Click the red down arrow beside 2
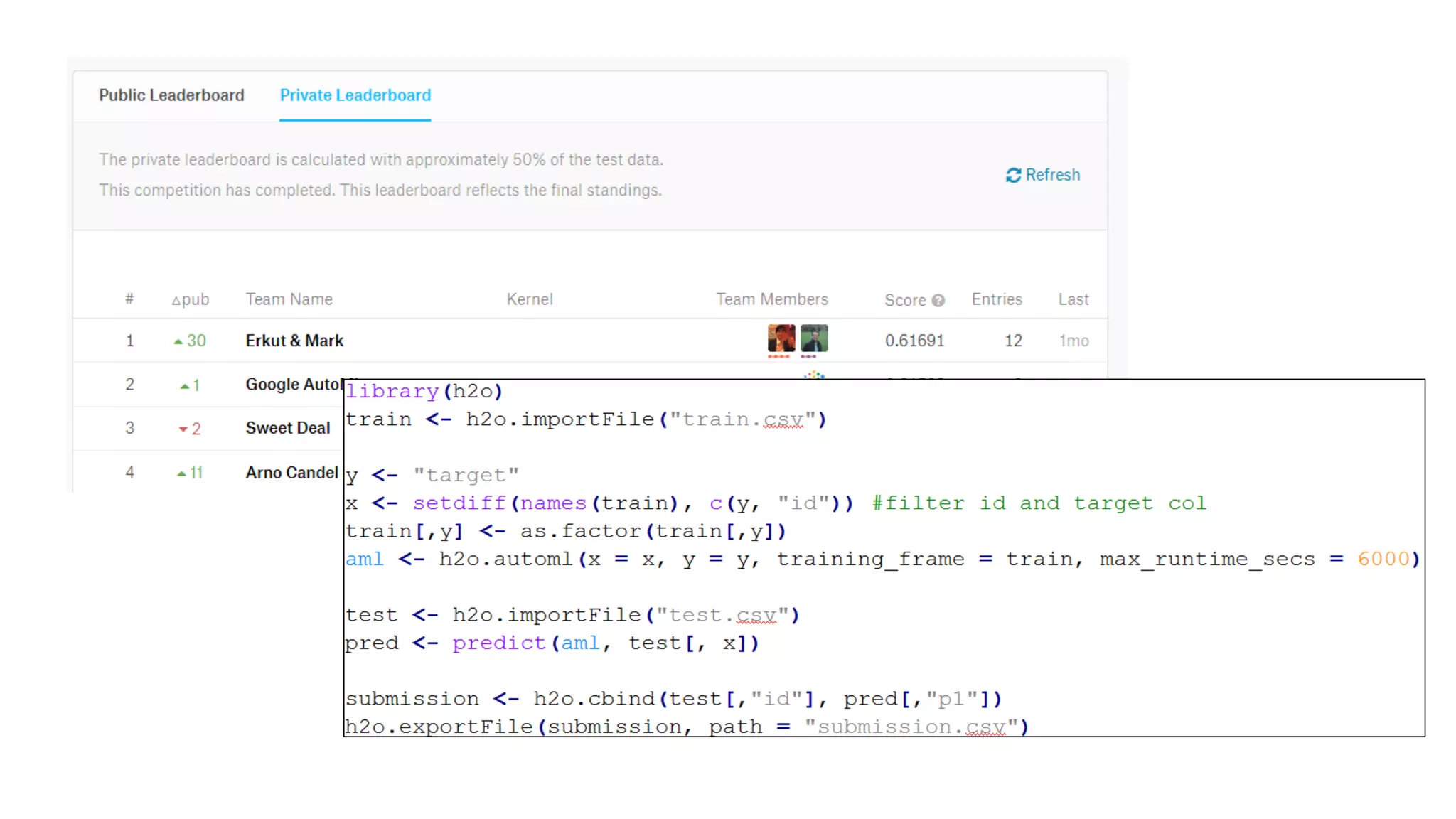This screenshot has width=1456, height=819. [183, 429]
